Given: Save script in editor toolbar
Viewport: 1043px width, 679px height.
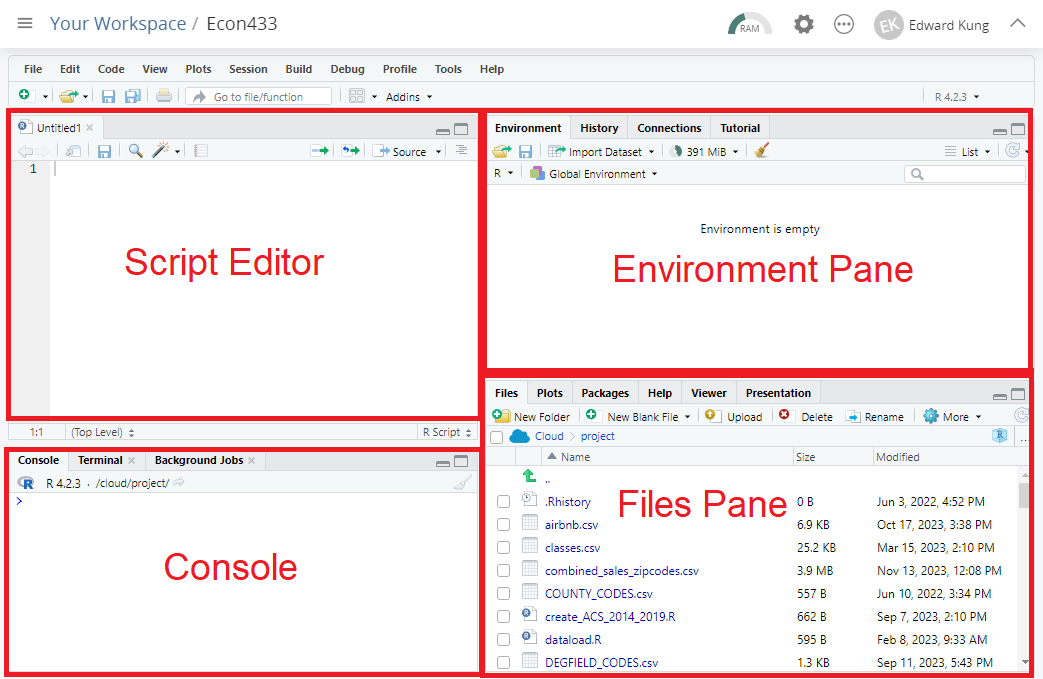Looking at the screenshot, I should point(104,151).
